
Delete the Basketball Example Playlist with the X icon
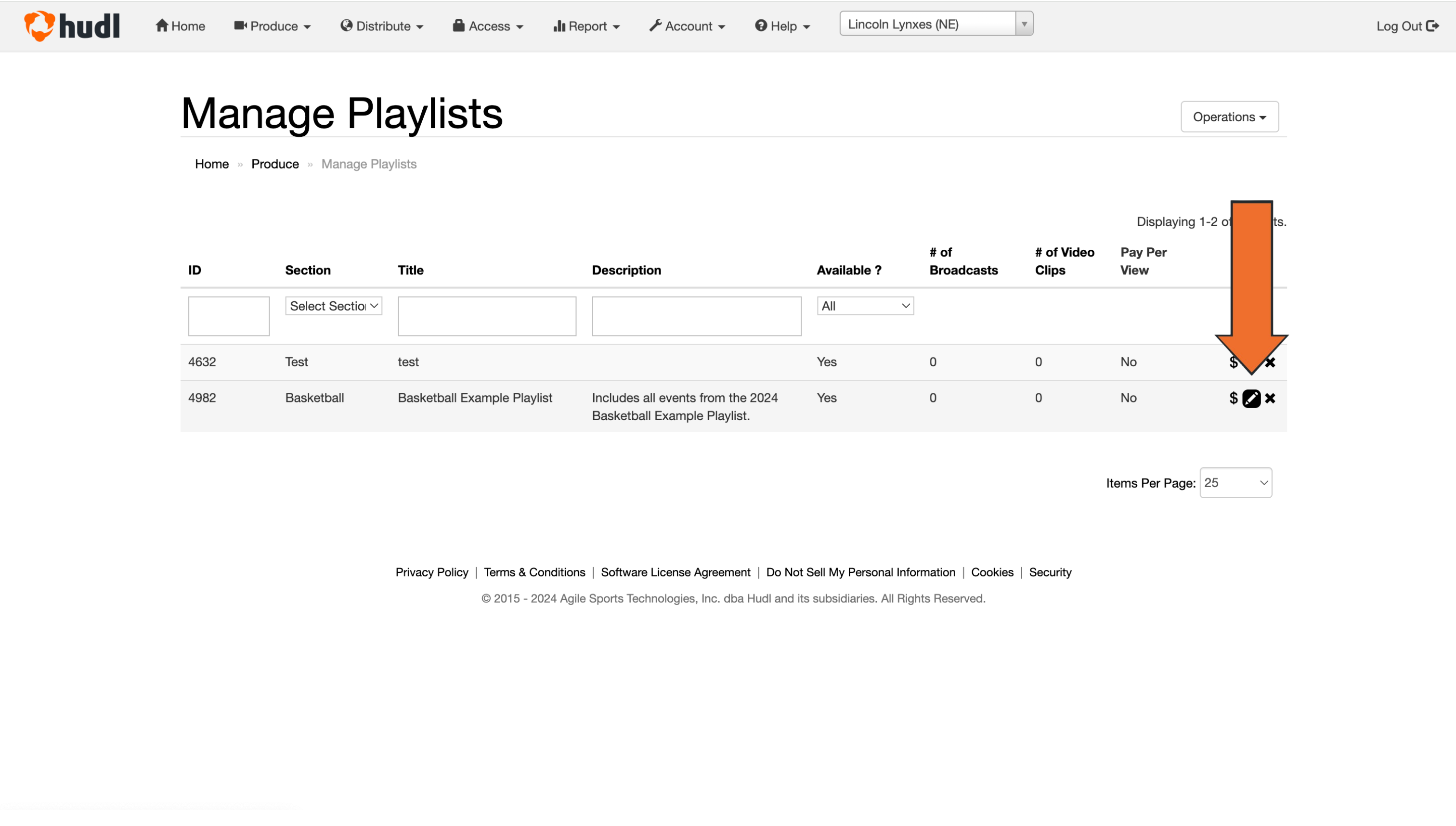1271,398
